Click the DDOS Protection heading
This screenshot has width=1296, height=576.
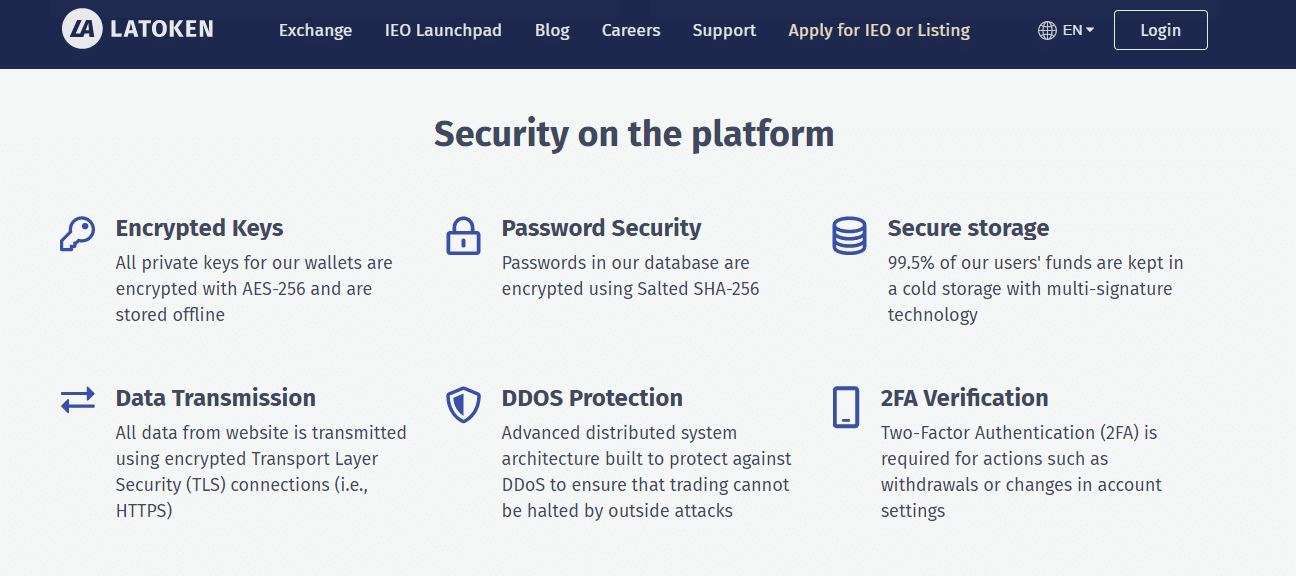(x=592, y=398)
